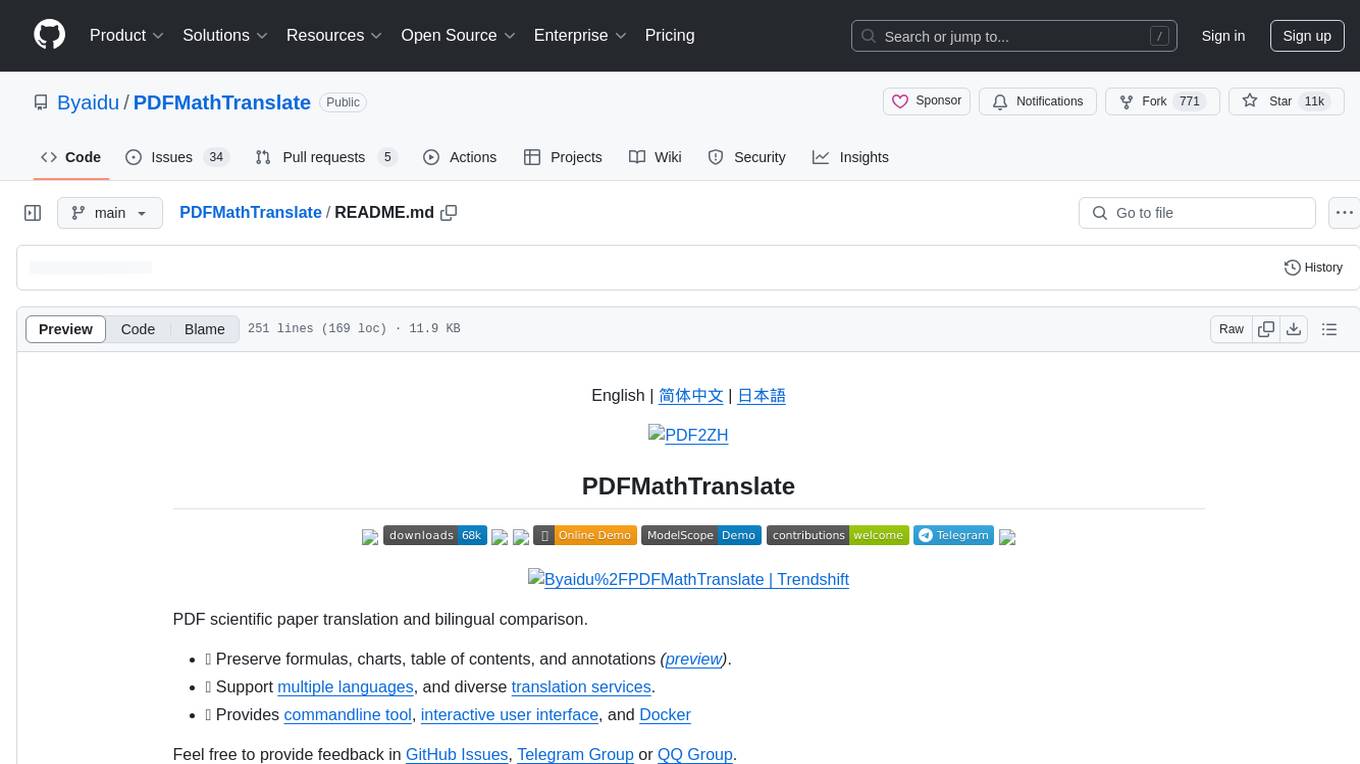The height and width of the screenshot is (764, 1360).
Task: Open the Trendshift badge link
Action: (x=688, y=578)
